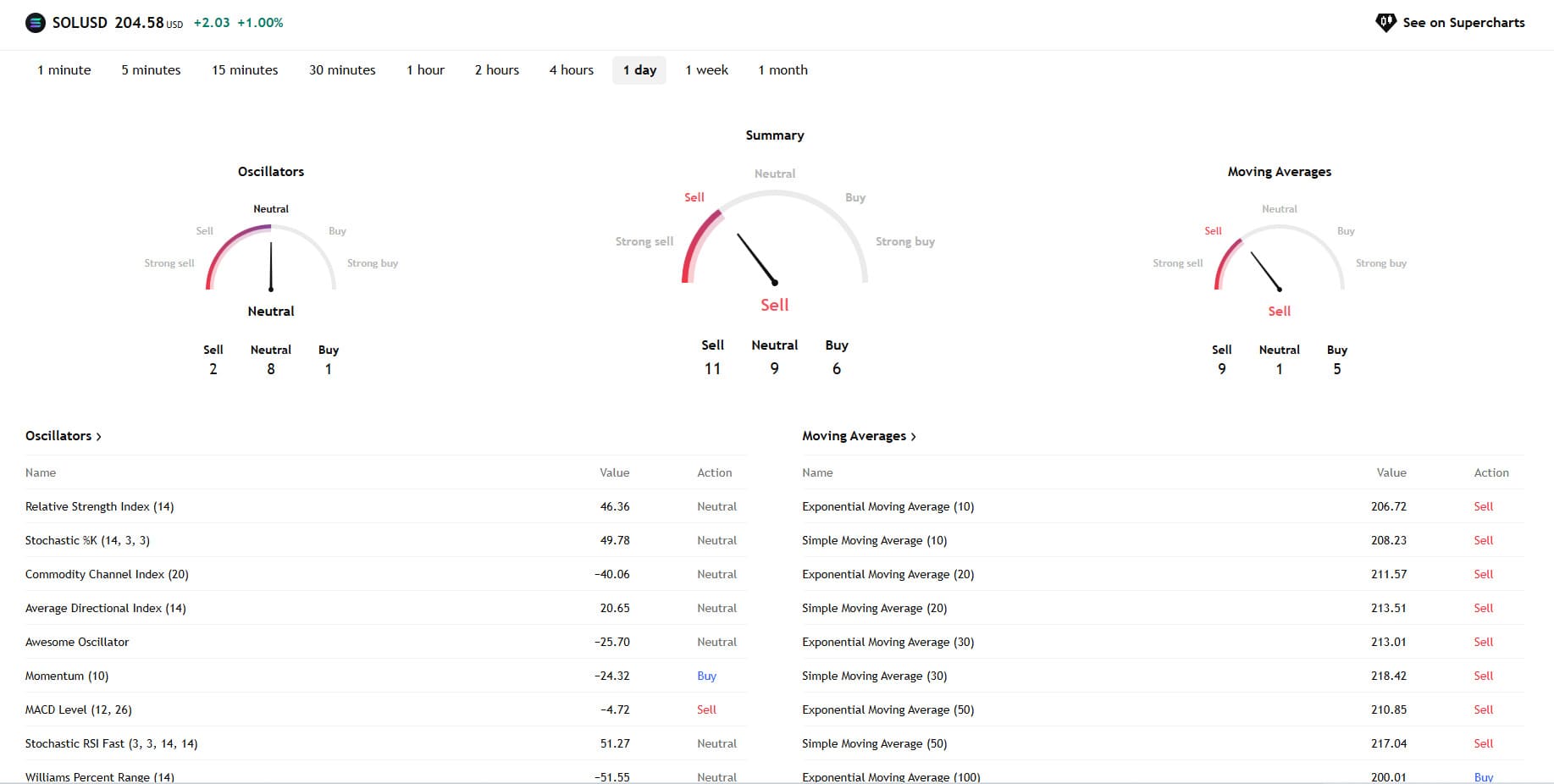
Task: Expand the Moving Averages section chevron
Action: tap(913, 437)
